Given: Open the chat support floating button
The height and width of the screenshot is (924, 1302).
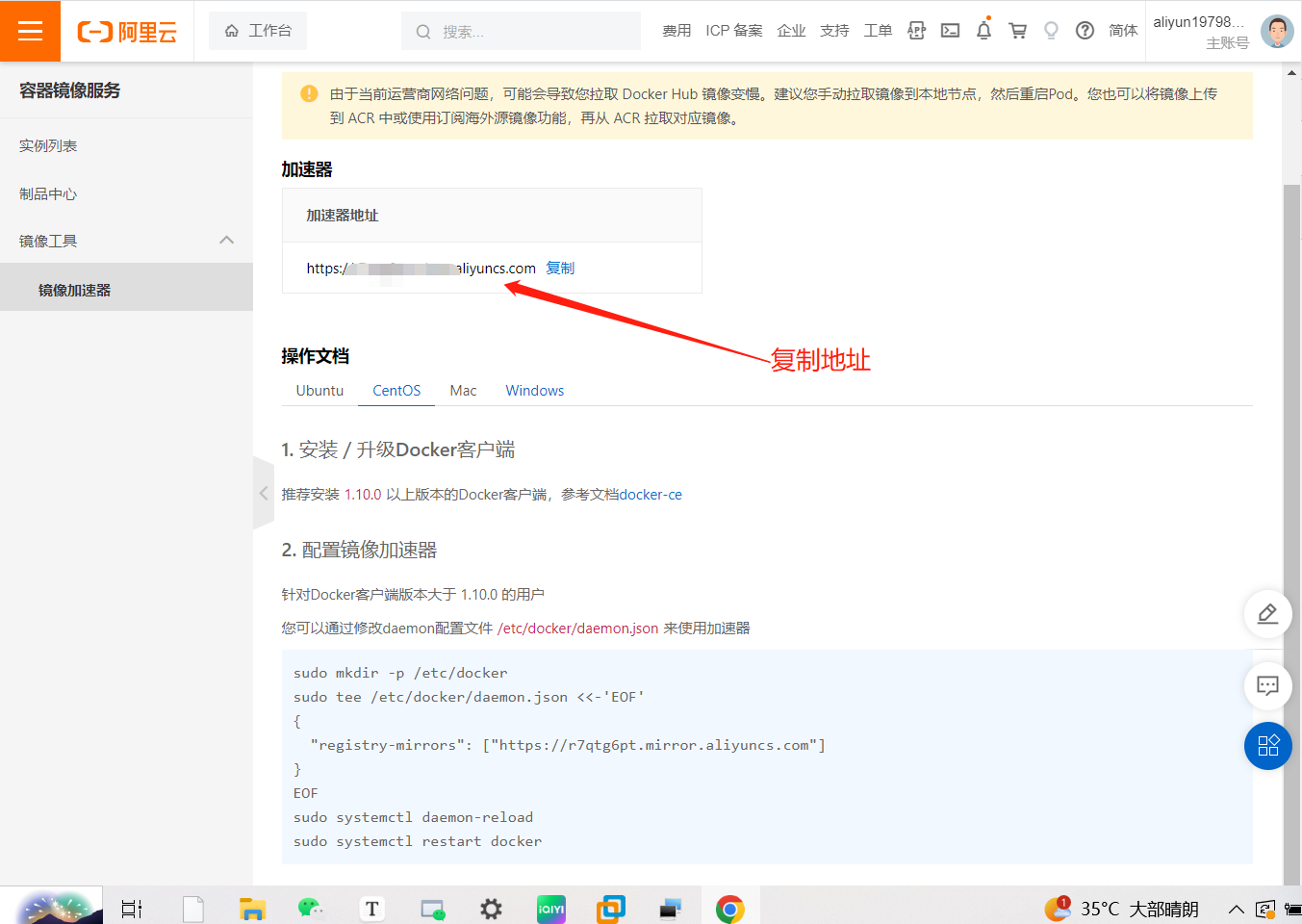Looking at the screenshot, I should click(x=1267, y=686).
